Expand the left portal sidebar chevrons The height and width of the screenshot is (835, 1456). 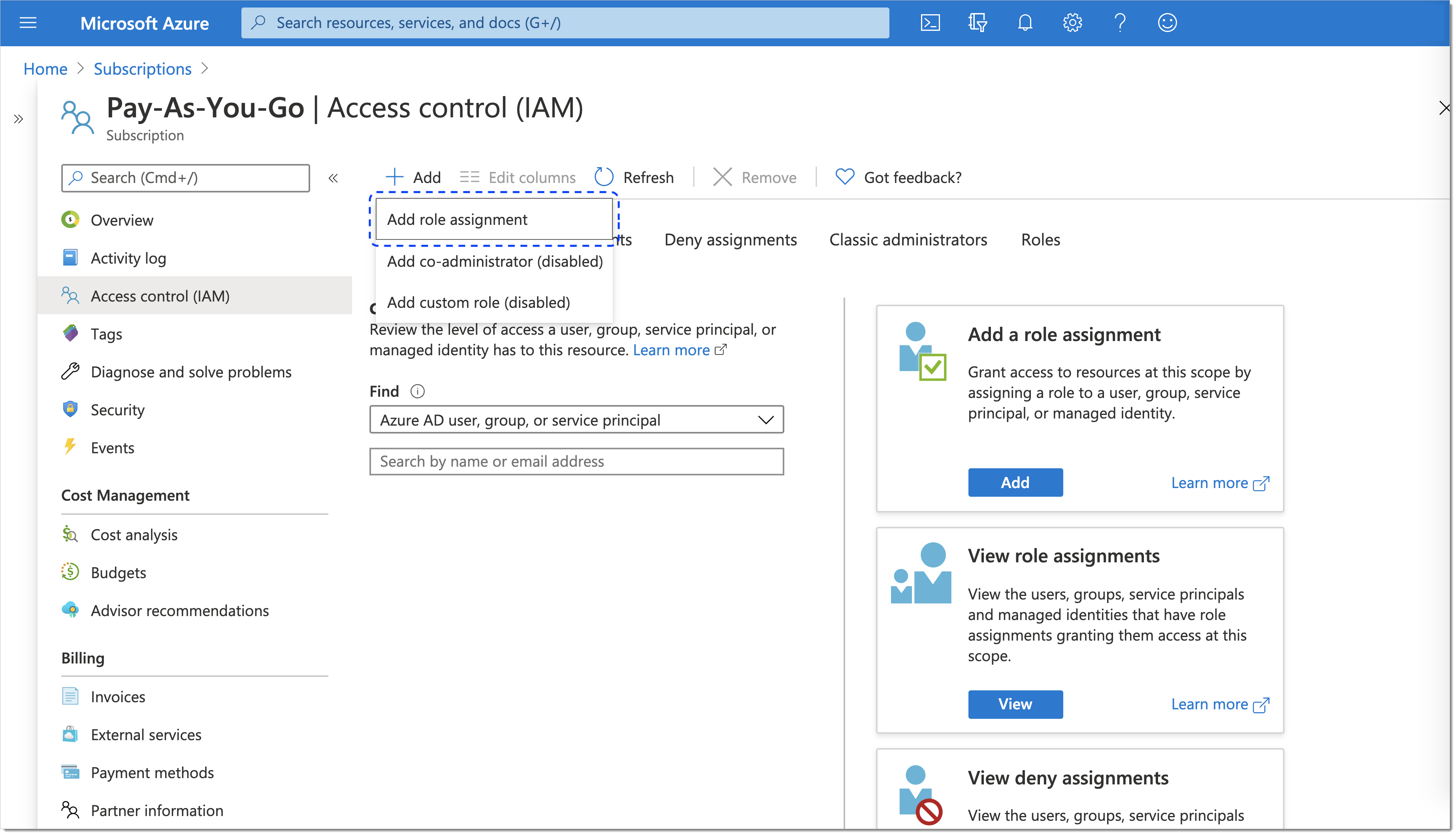click(18, 119)
